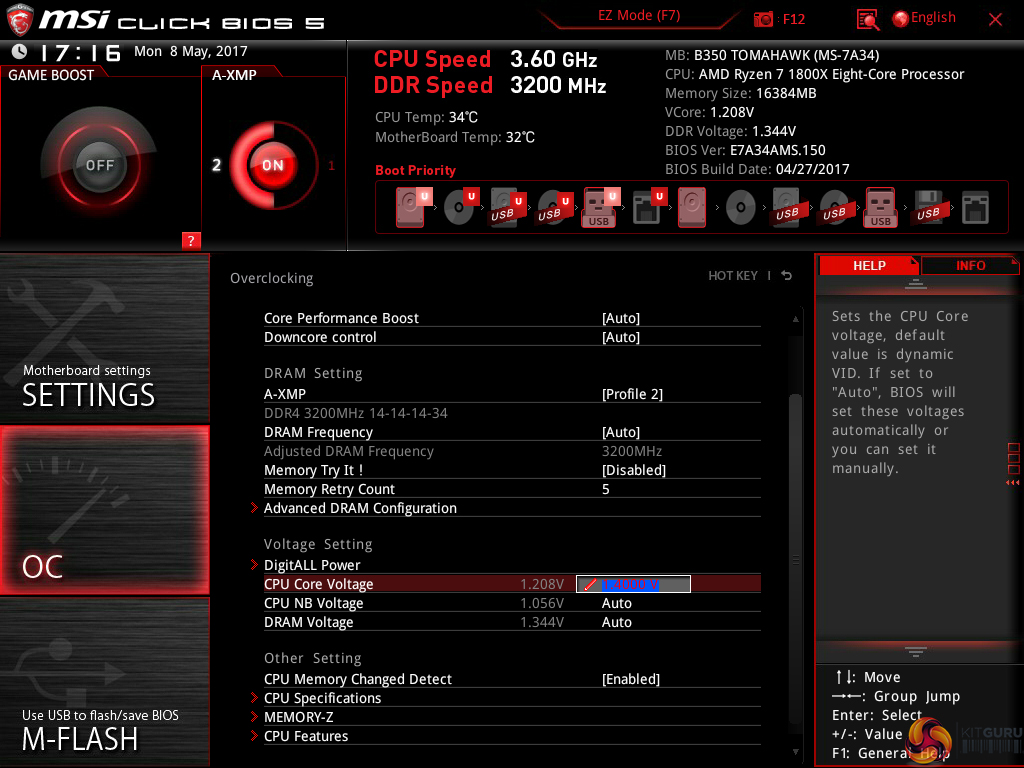The height and width of the screenshot is (768, 1024).
Task: Select CPU NB Voltage Auto value
Action: click(616, 603)
